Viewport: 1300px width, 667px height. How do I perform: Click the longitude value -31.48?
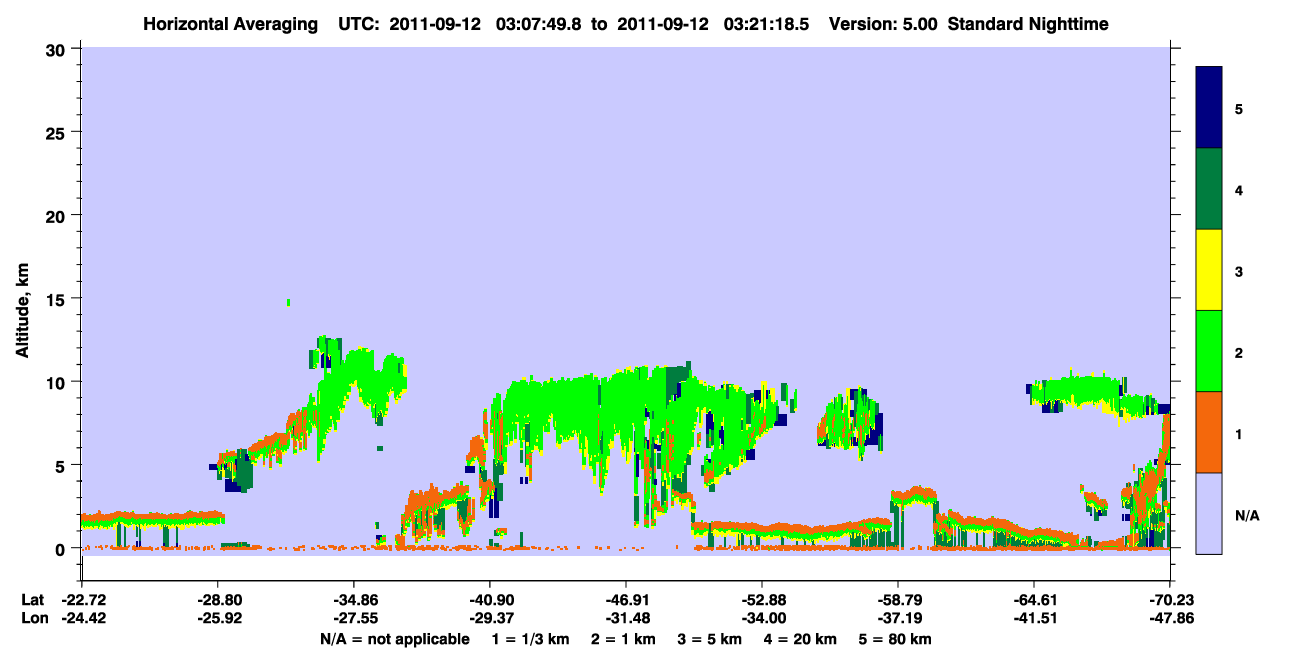[x=626, y=618]
